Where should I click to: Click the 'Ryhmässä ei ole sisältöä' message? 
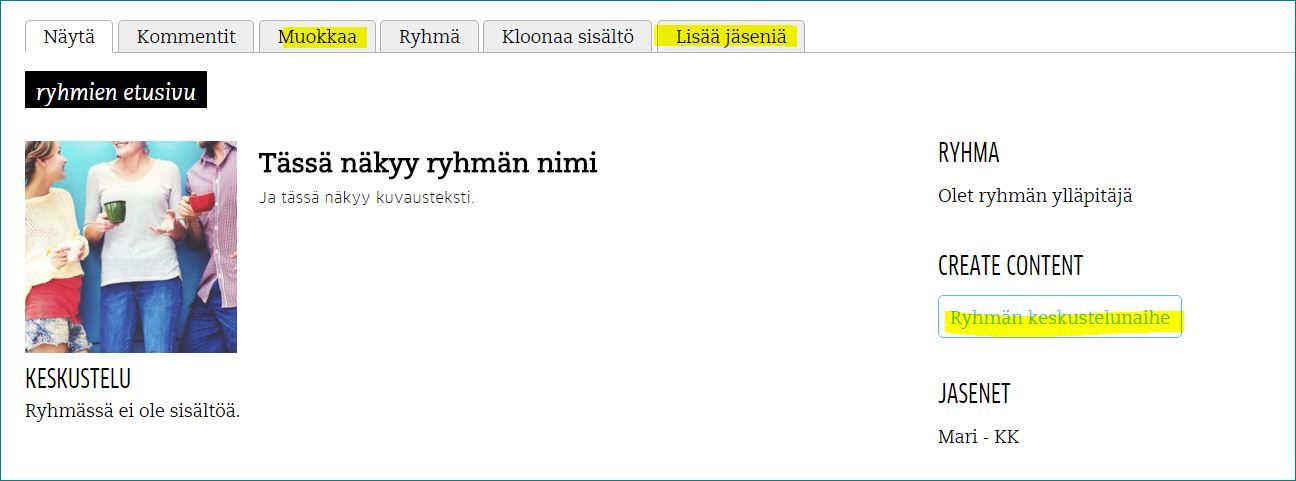pos(132,410)
